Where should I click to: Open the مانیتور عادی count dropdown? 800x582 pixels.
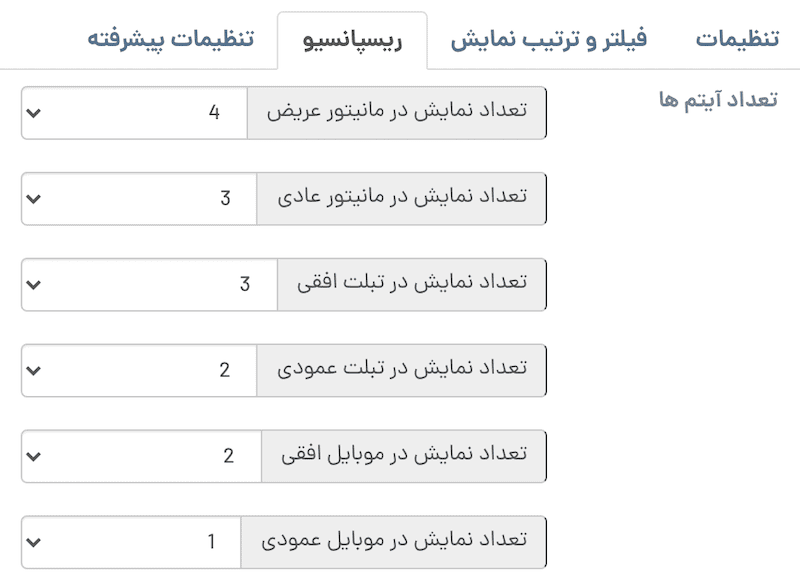tap(140, 198)
